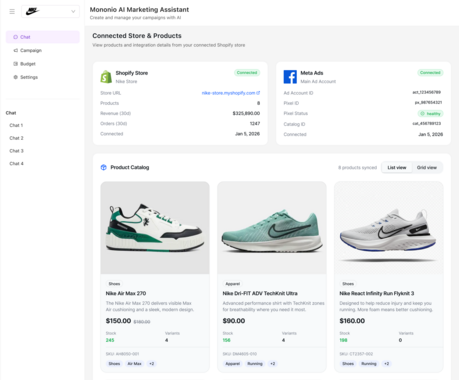Click the healthy pixel status badge
This screenshot has width=459, height=380.
click(430, 114)
